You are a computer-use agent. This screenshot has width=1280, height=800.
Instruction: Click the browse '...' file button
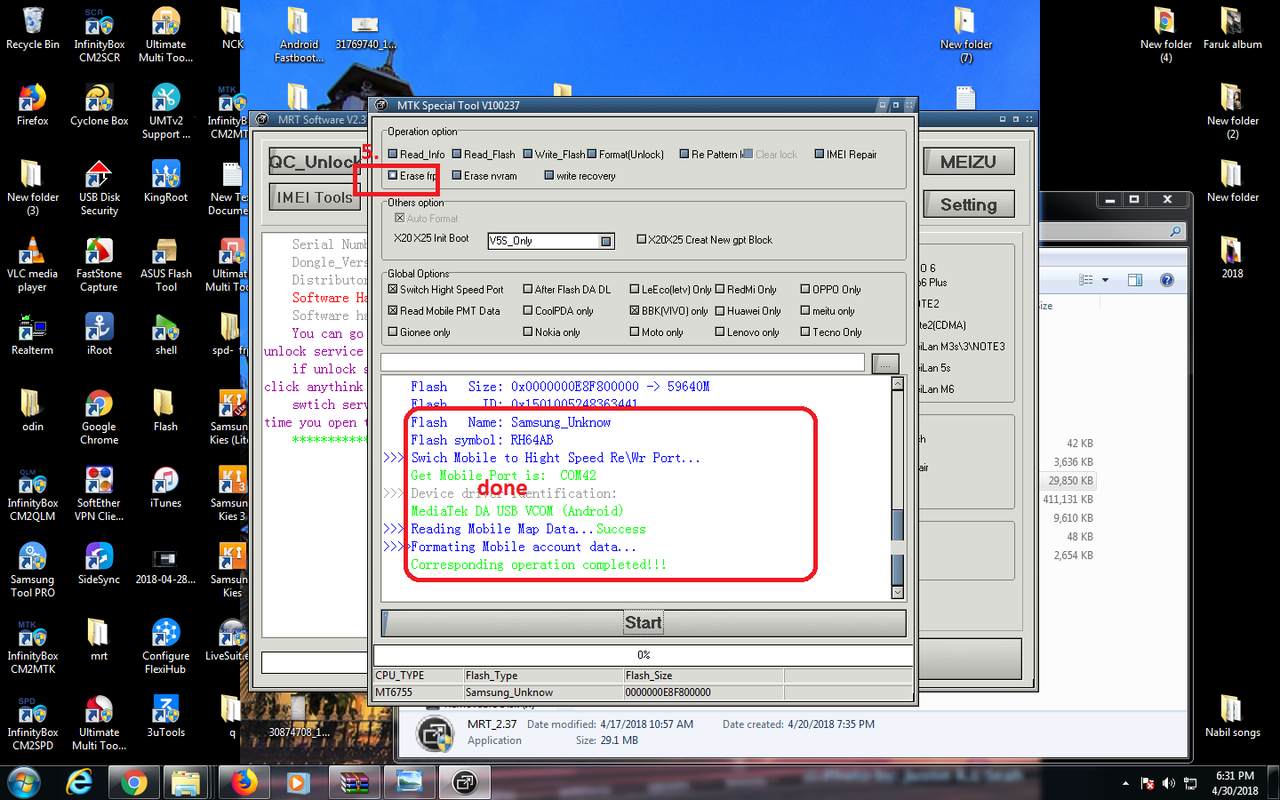tap(885, 364)
